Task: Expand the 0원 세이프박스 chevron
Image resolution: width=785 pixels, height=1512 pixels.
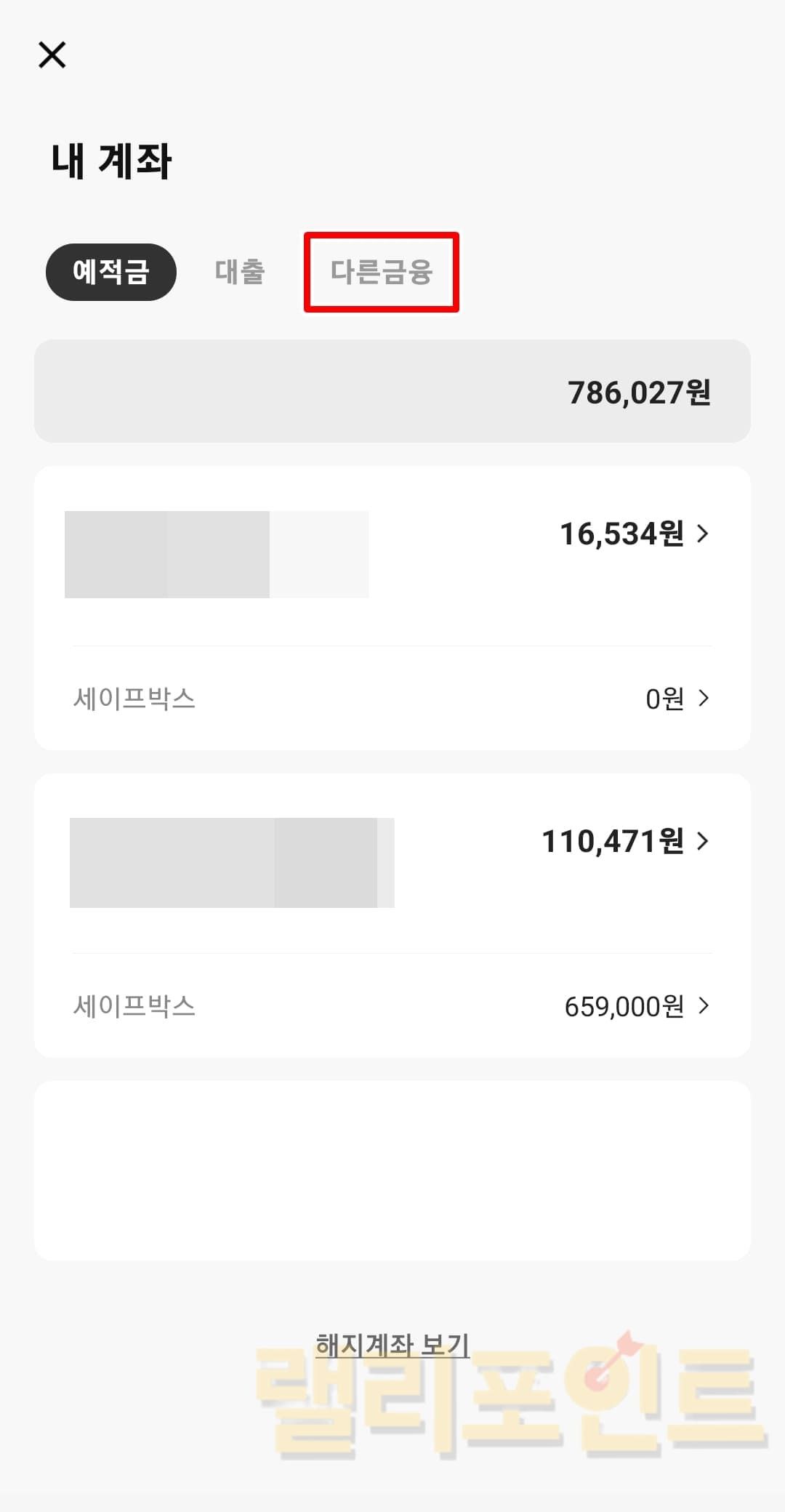Action: click(x=703, y=699)
